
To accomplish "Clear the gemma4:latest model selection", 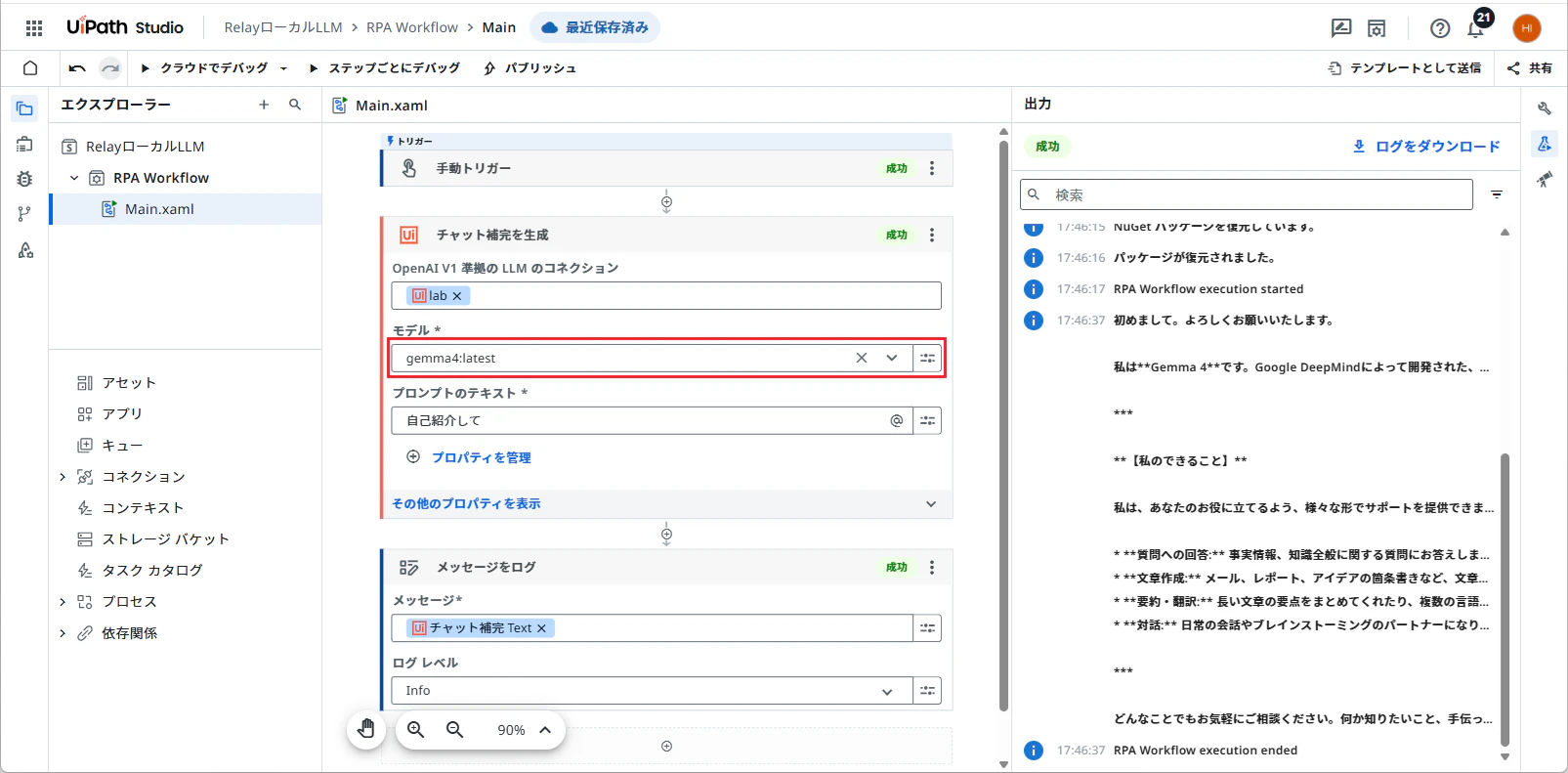I will coord(862,358).
